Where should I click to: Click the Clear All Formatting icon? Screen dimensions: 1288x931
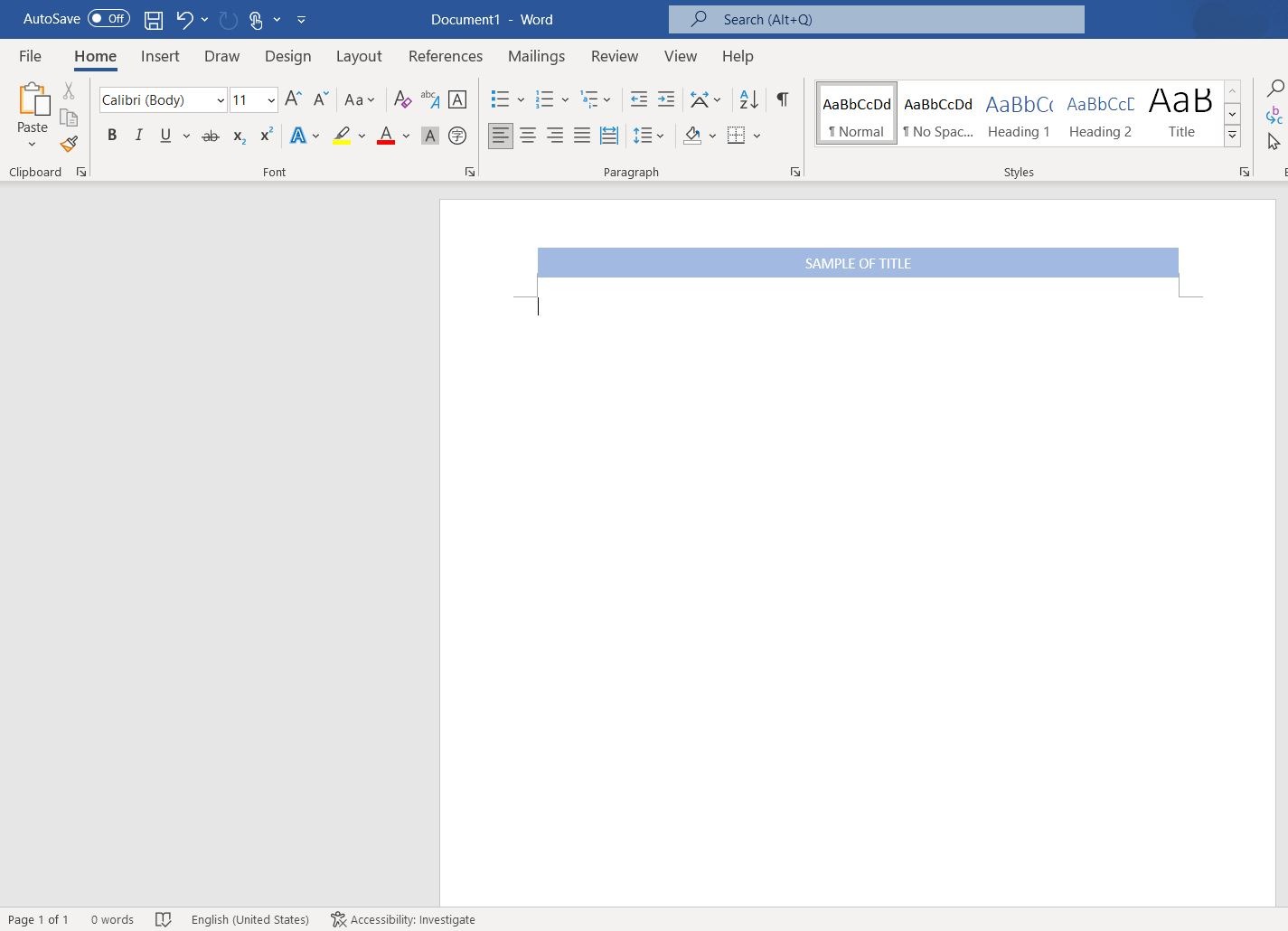click(x=402, y=99)
